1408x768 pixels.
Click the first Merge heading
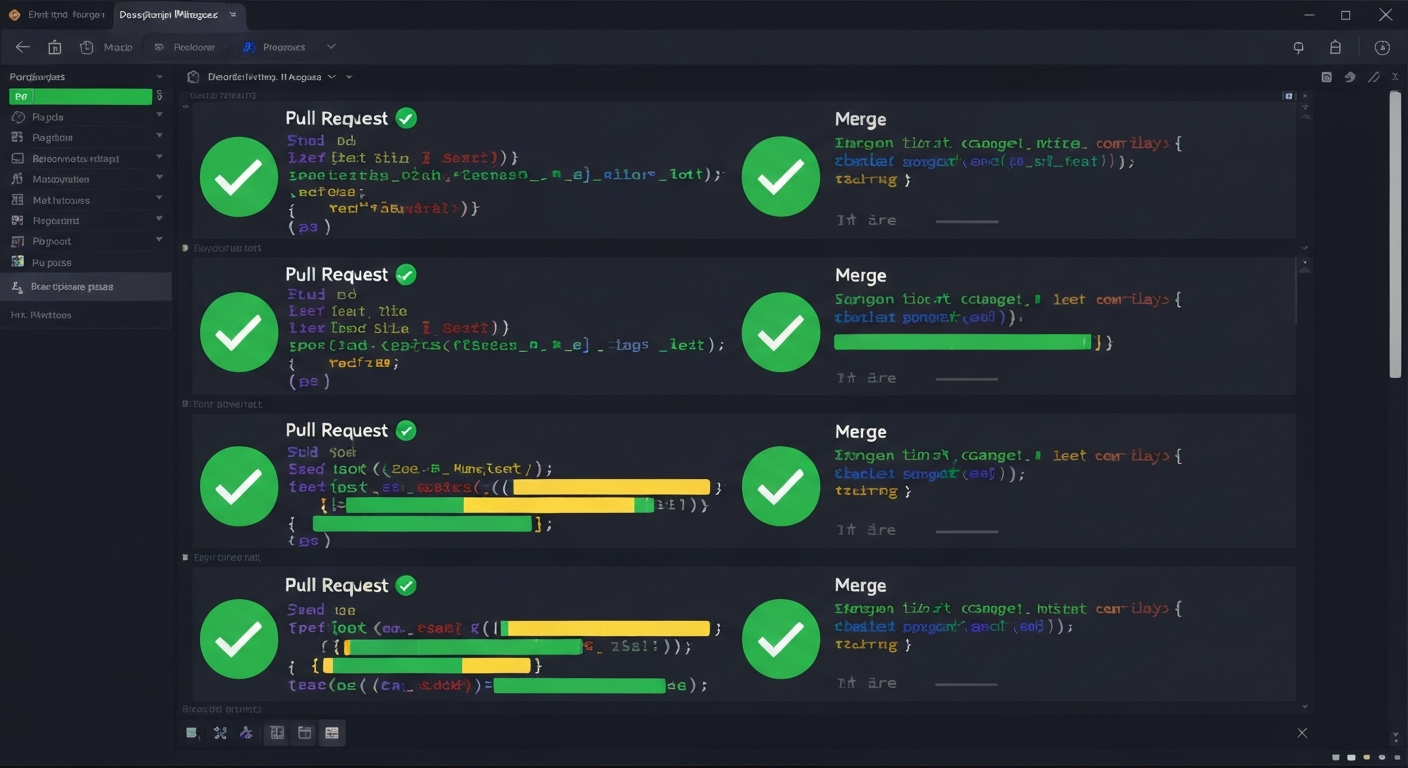pos(860,119)
